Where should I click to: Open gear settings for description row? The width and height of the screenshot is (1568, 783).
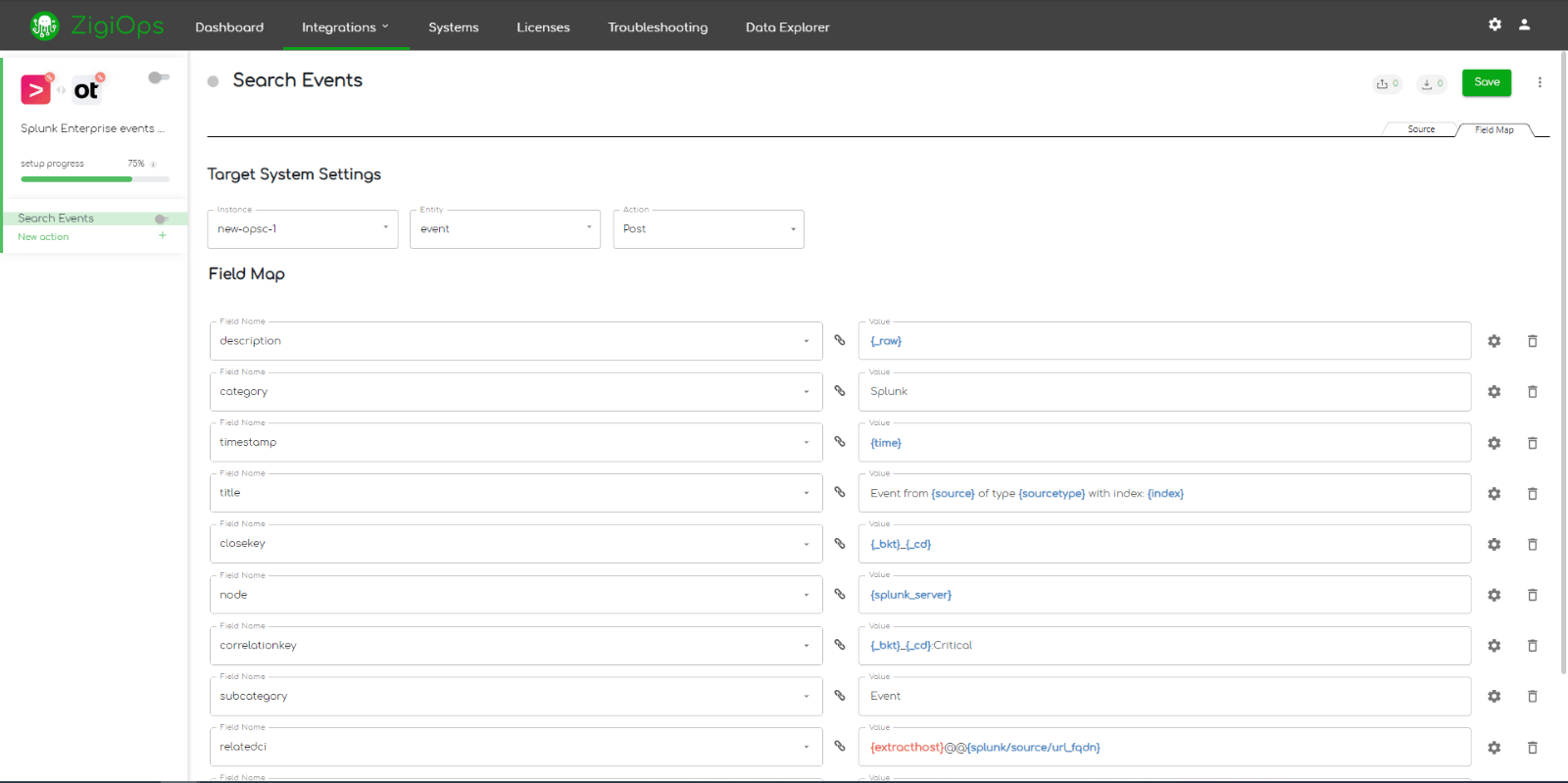[1494, 341]
